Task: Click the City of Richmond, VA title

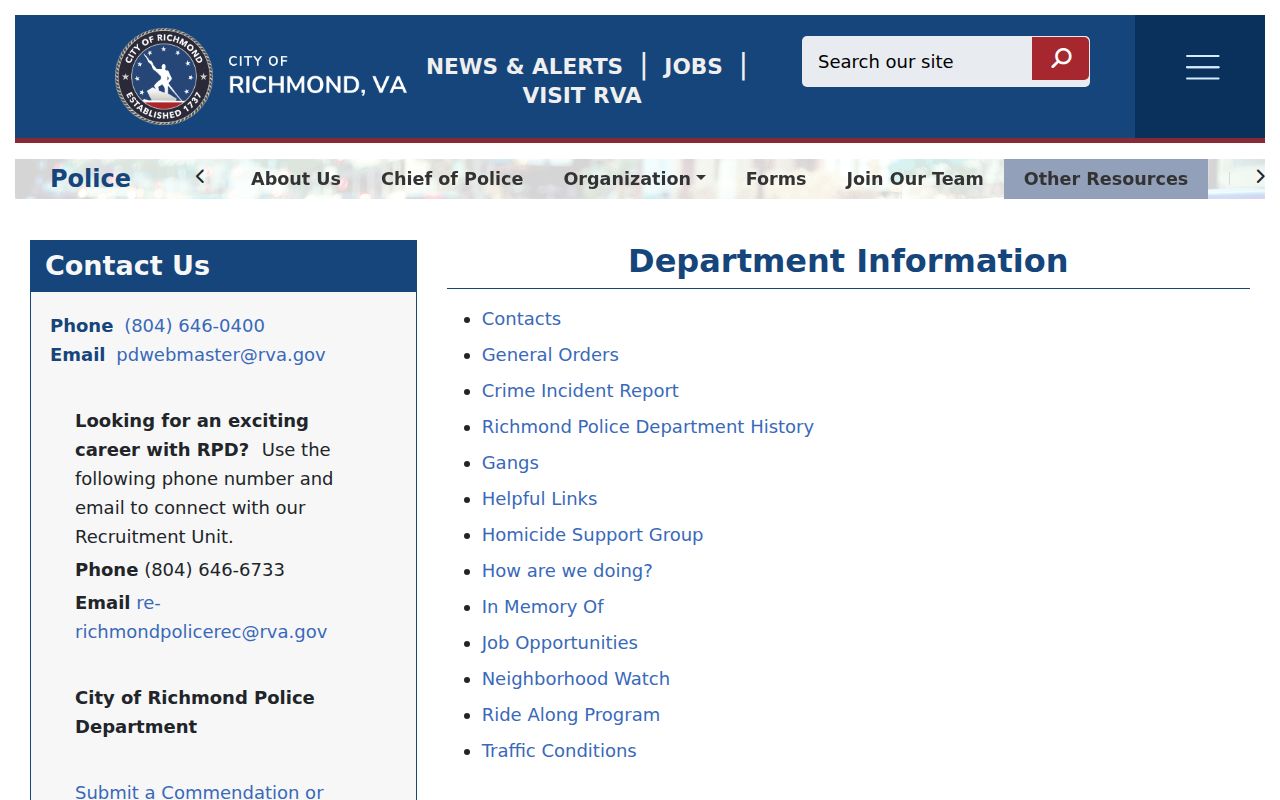Action: point(317,76)
